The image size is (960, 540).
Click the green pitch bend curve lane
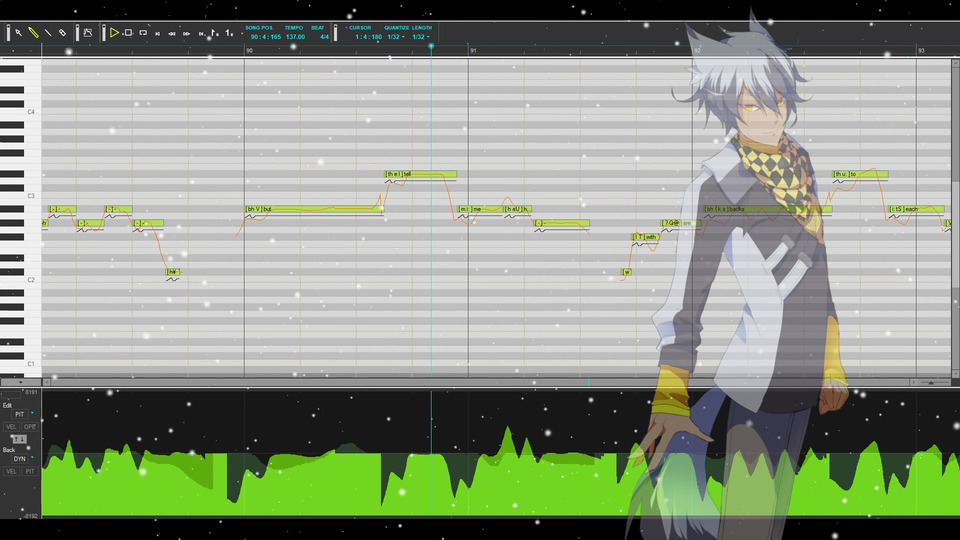point(500,453)
